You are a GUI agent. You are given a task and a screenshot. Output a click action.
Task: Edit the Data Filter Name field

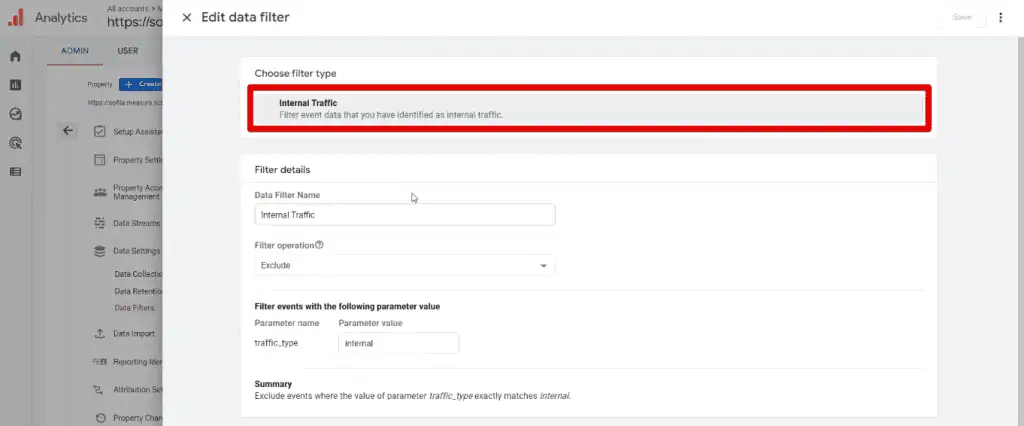point(405,215)
